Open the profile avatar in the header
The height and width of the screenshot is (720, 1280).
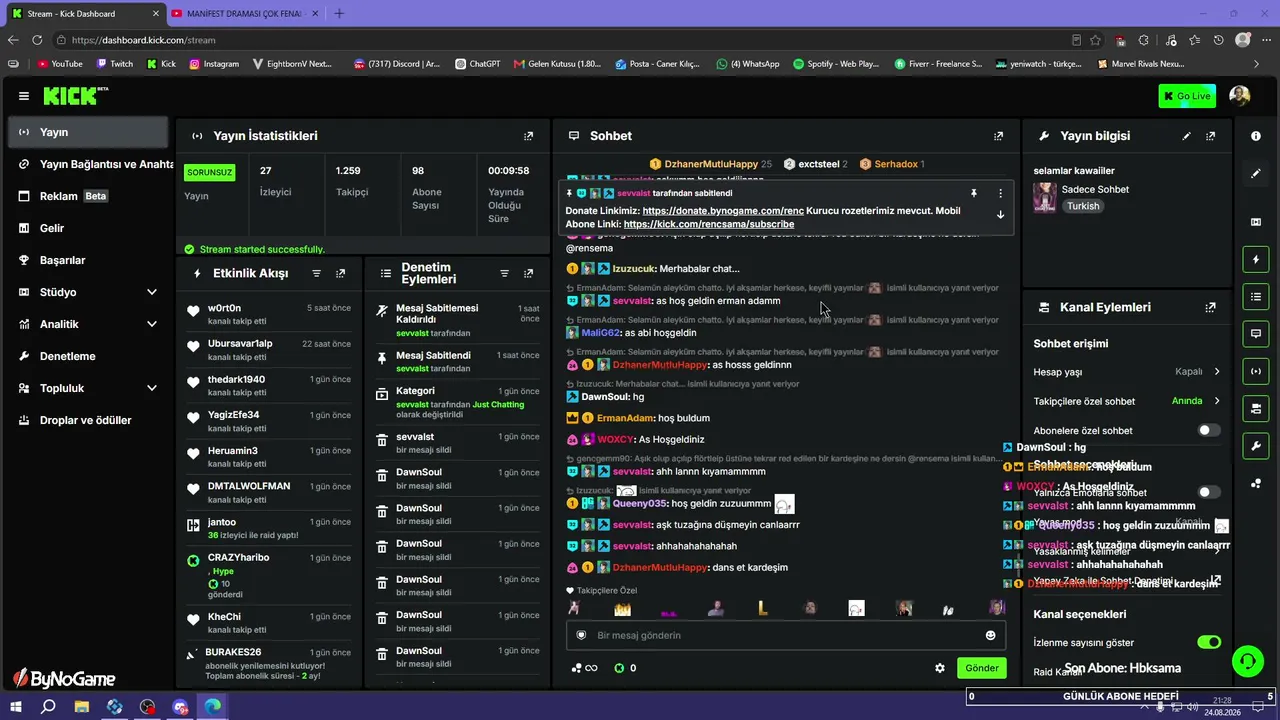[x=1240, y=96]
